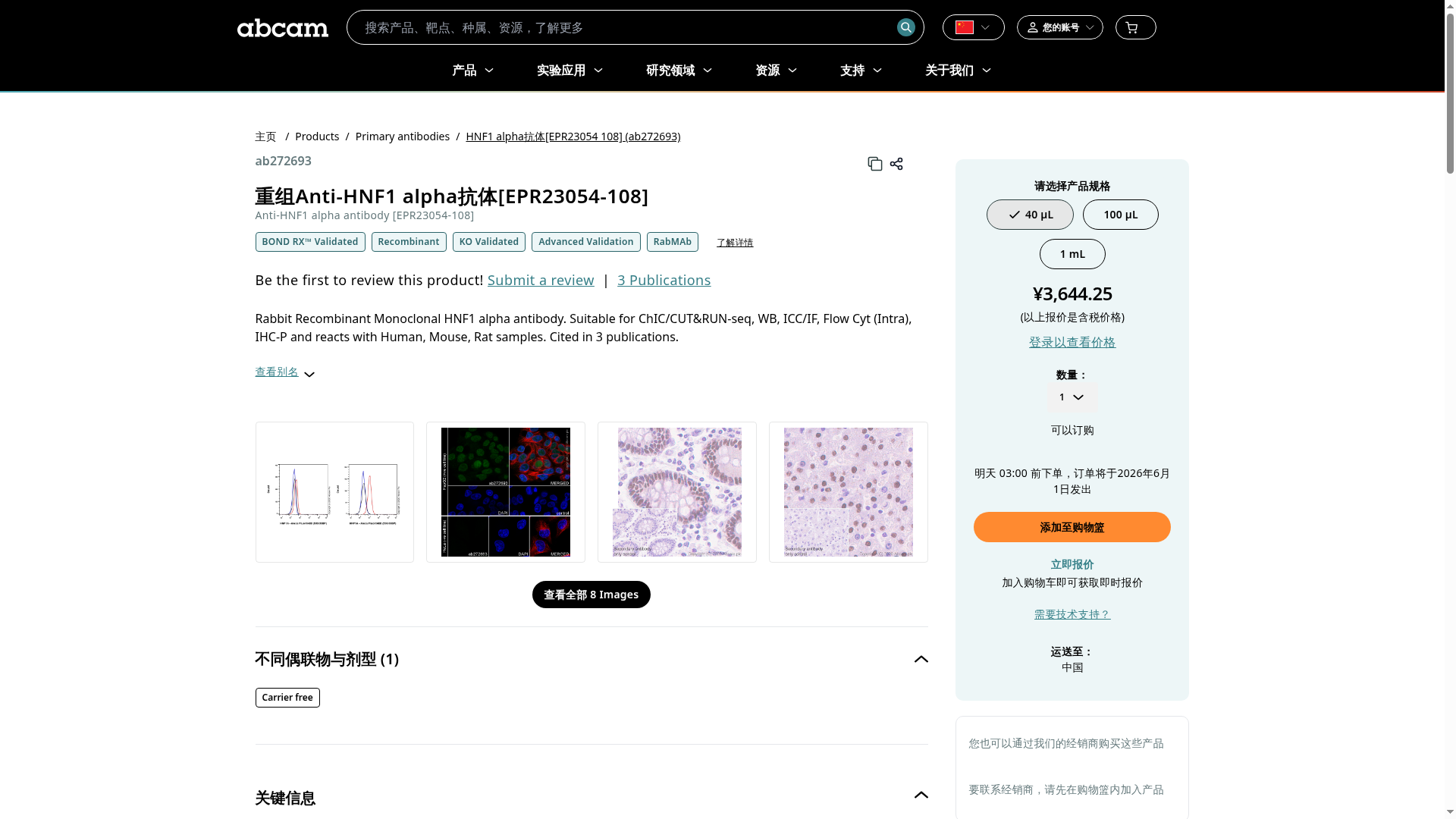This screenshot has height=819, width=1456.
Task: Open the 支持 menu
Action: pos(861,71)
